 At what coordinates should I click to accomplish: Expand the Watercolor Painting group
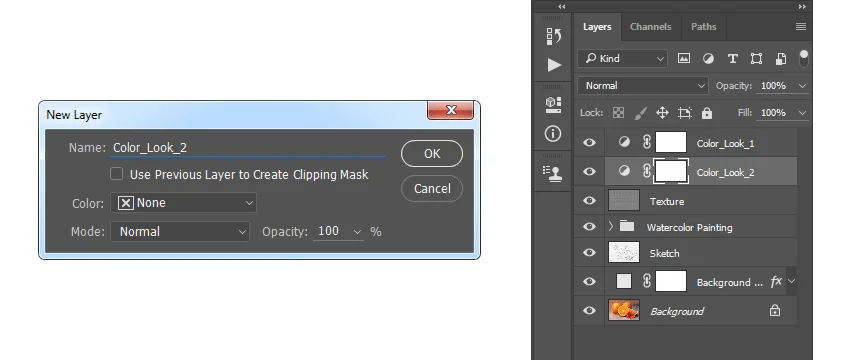611,227
